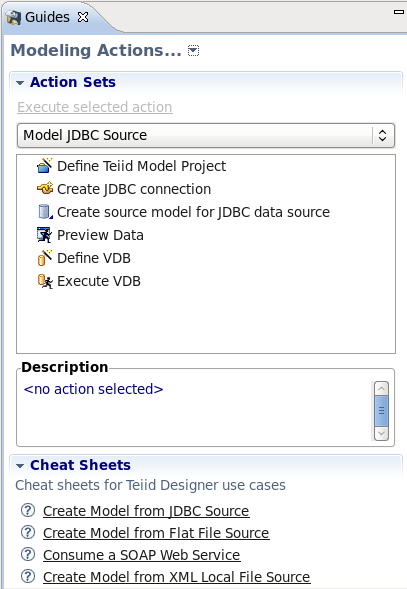Open Create Model from Flat File Source cheat sheet
Screen dimensions: 407x589
click(156, 533)
